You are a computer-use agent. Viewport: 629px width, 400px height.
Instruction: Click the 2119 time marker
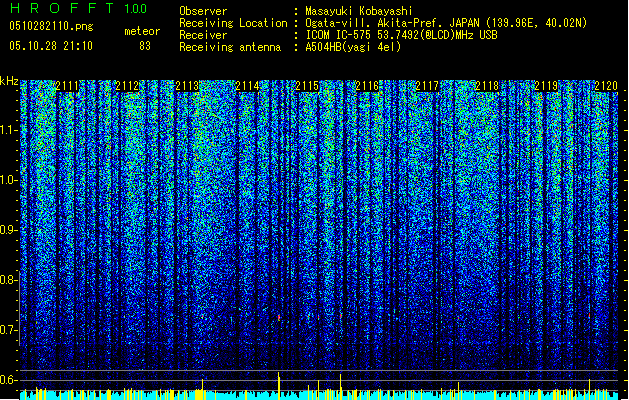point(546,86)
